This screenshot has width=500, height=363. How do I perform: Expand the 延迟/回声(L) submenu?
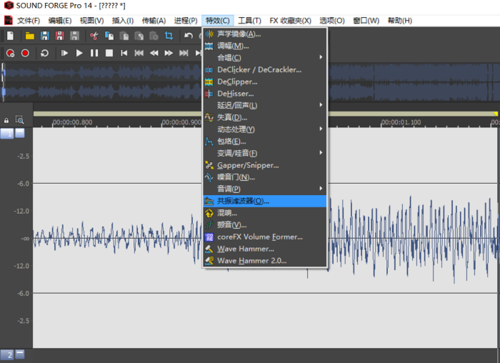[x=265, y=106]
